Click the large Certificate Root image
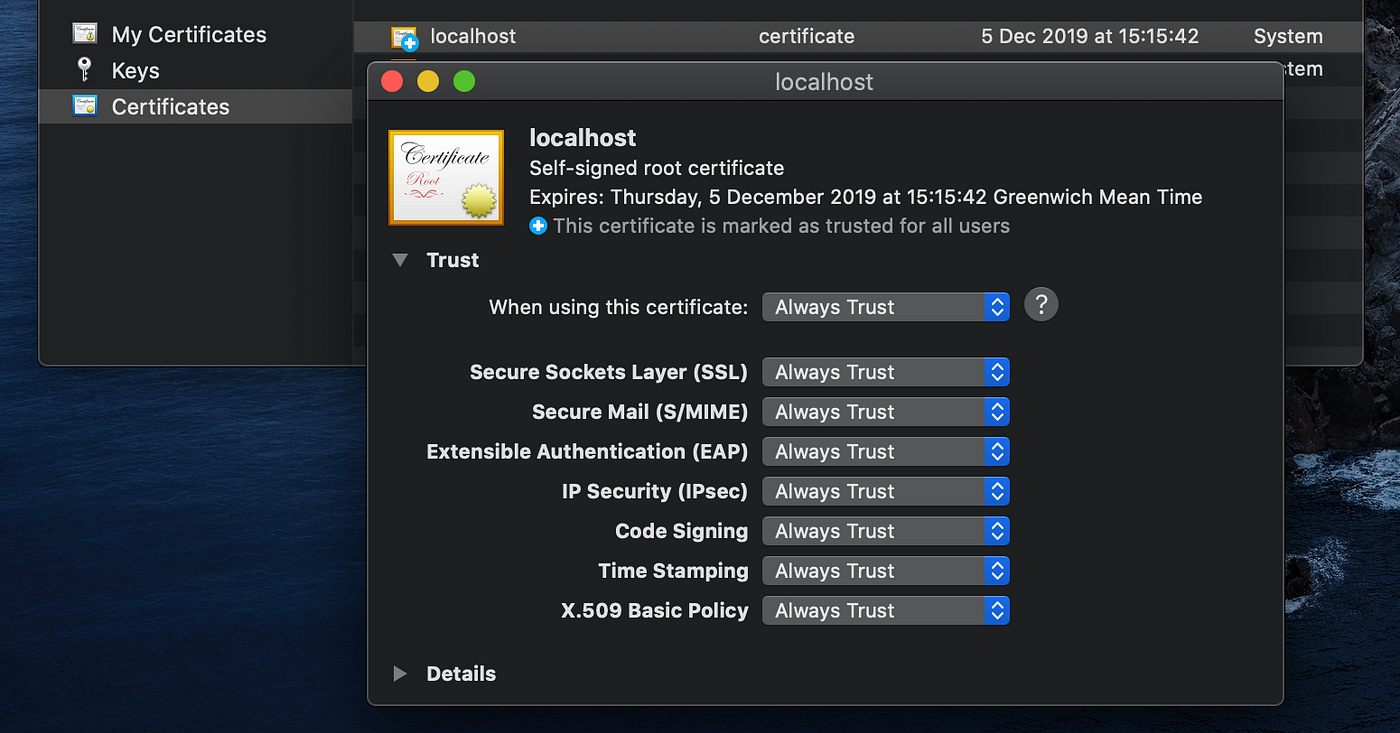 point(446,177)
